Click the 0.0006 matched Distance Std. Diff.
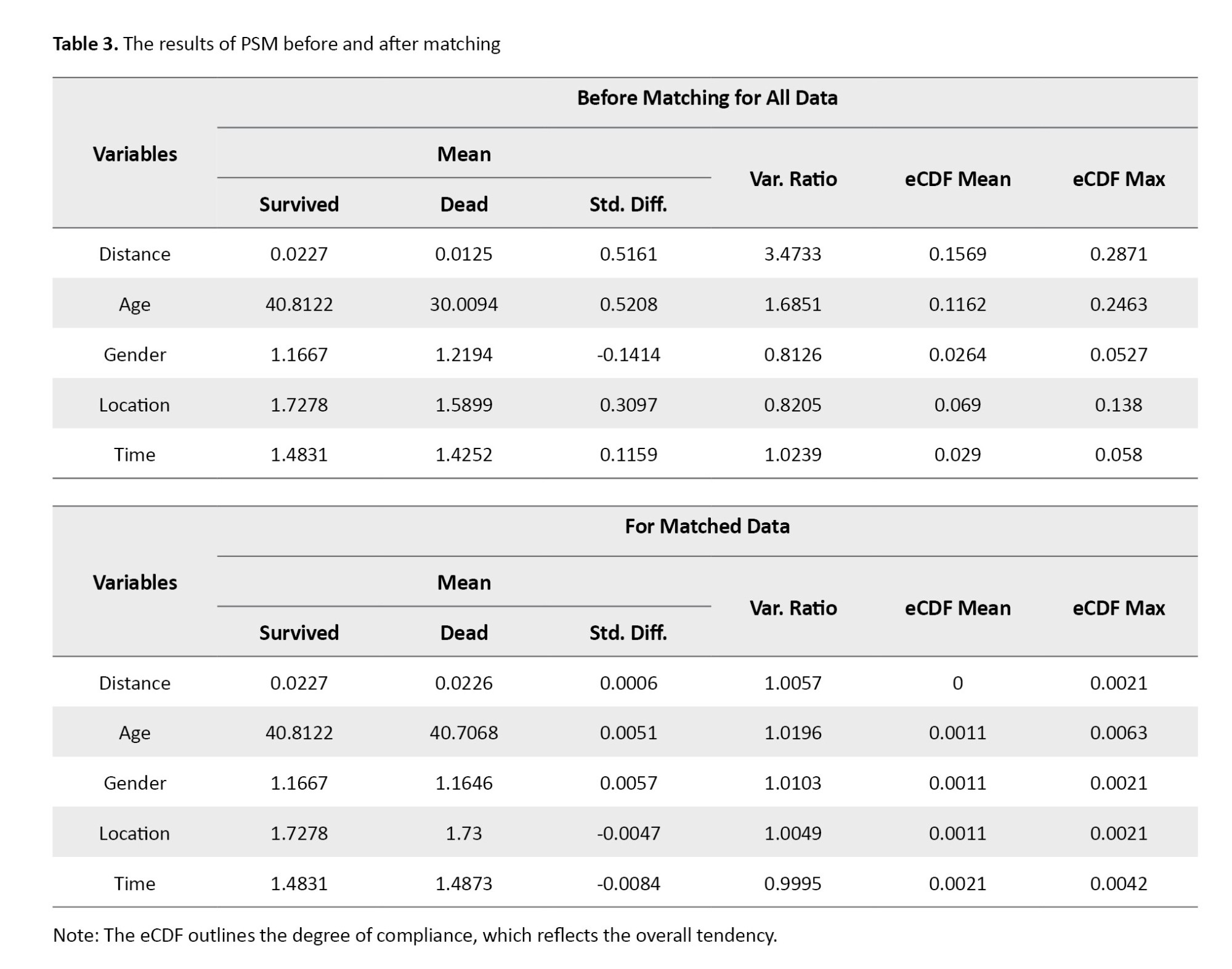Screen dimensions: 1232x969 pyautogui.click(x=628, y=683)
